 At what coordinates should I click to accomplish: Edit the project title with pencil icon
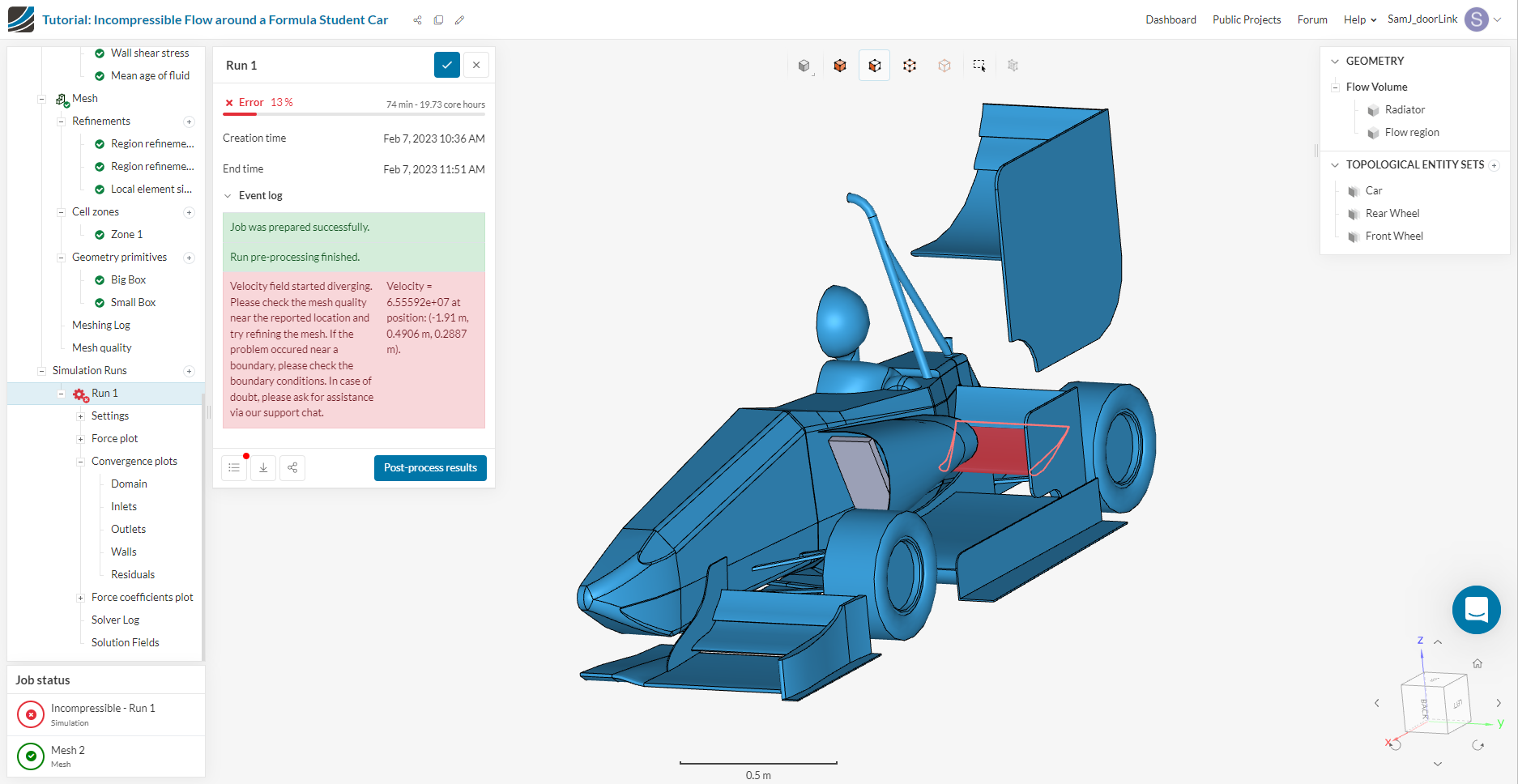[460, 19]
